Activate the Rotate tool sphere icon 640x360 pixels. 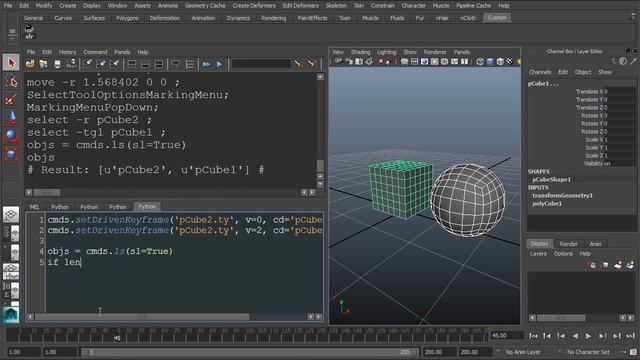[x=11, y=136]
